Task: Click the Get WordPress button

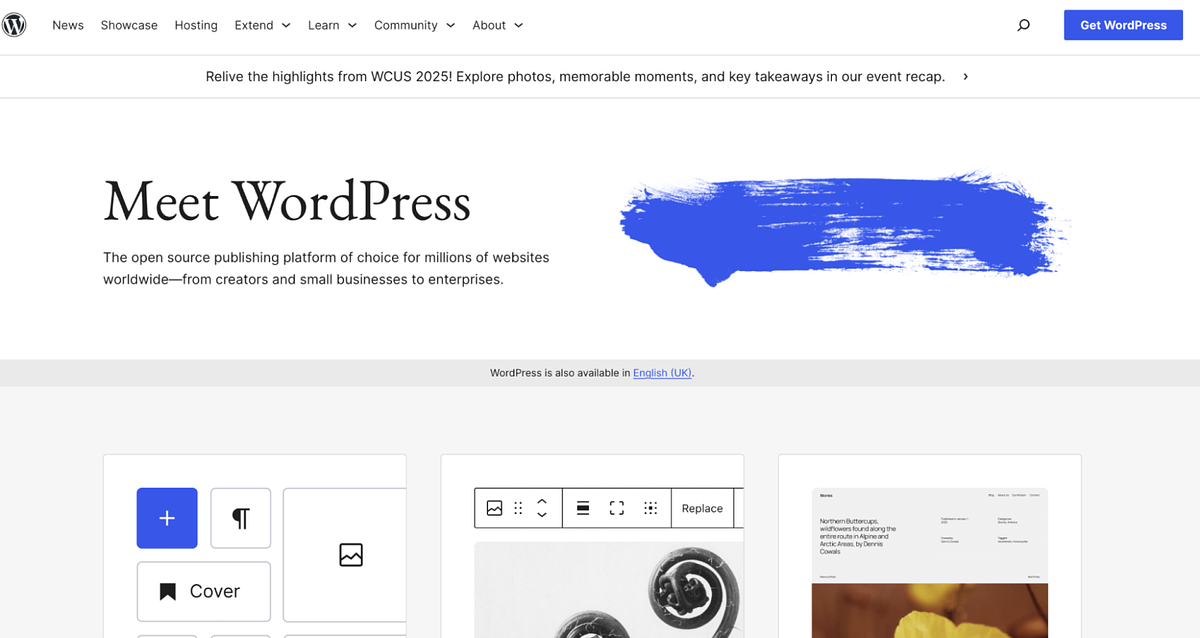Action: [x=1122, y=25]
